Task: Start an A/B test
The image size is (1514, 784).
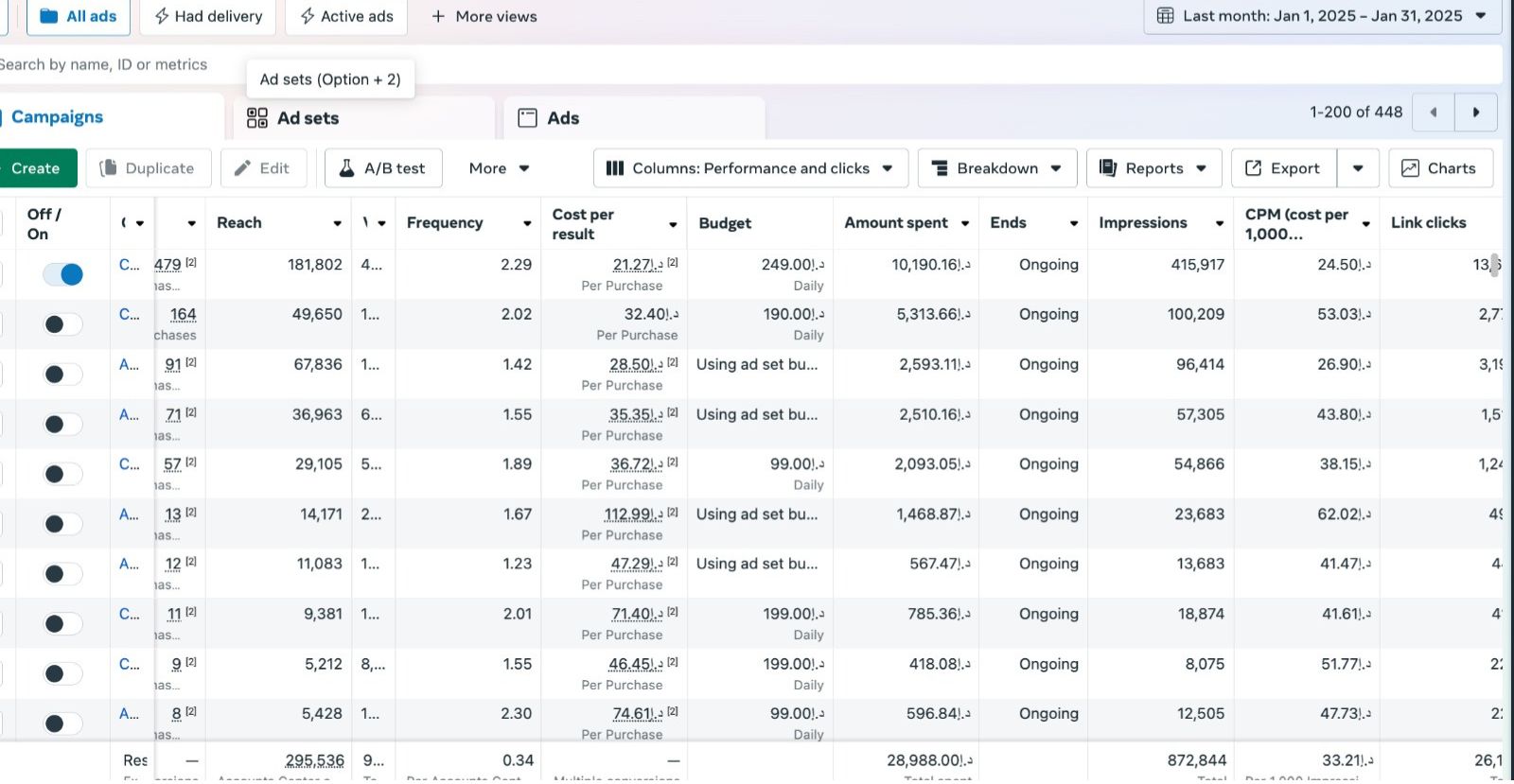Action: coord(383,168)
